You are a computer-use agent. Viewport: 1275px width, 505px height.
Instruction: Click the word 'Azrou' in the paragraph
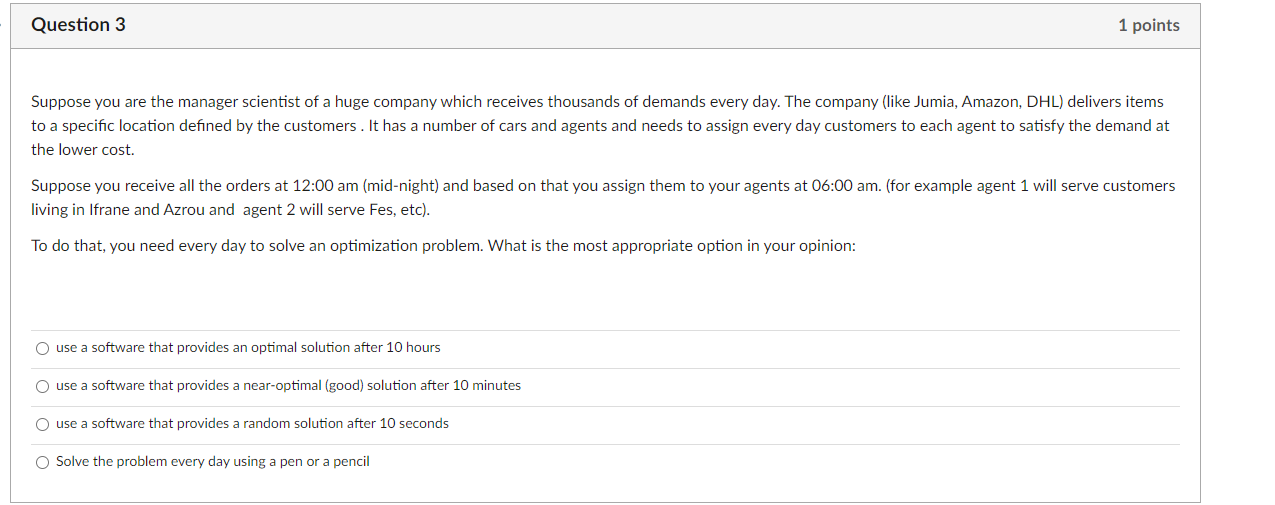[184, 210]
